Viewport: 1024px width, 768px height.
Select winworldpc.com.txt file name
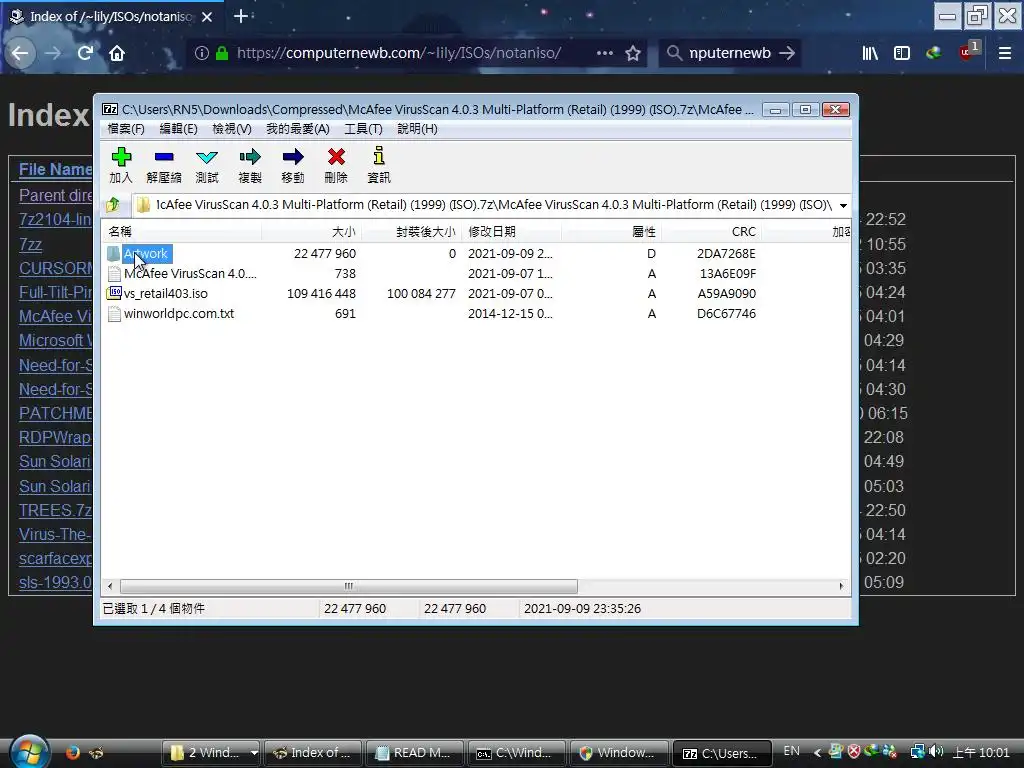179,313
